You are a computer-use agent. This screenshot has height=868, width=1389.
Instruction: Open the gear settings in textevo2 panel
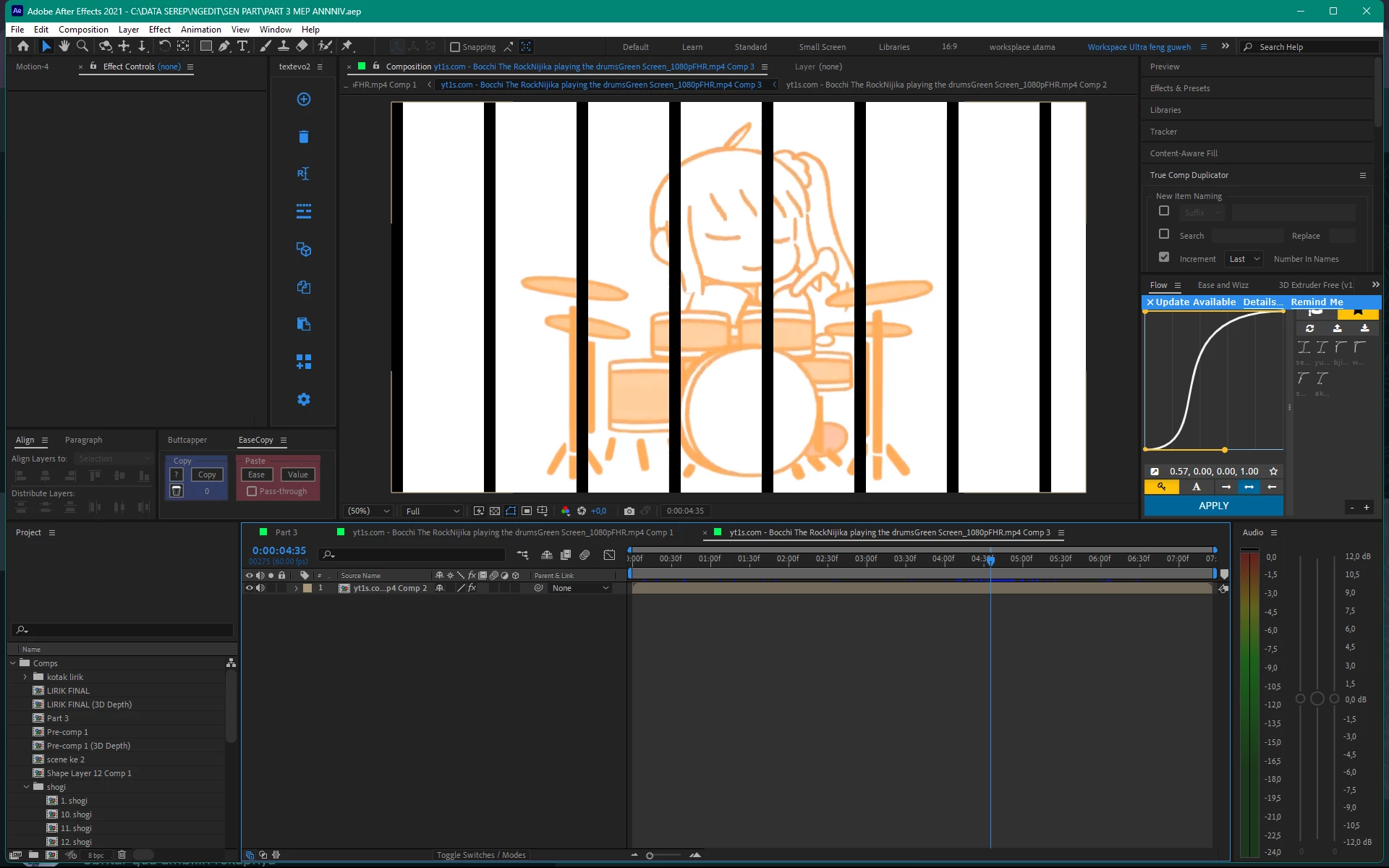point(304,399)
